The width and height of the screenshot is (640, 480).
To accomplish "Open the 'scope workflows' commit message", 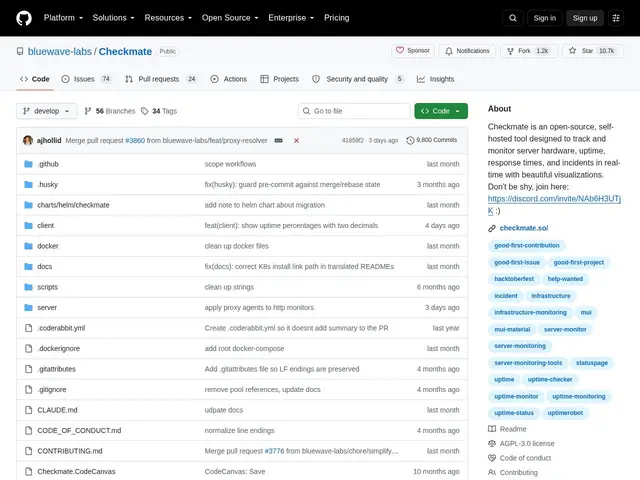I will click(x=230, y=164).
